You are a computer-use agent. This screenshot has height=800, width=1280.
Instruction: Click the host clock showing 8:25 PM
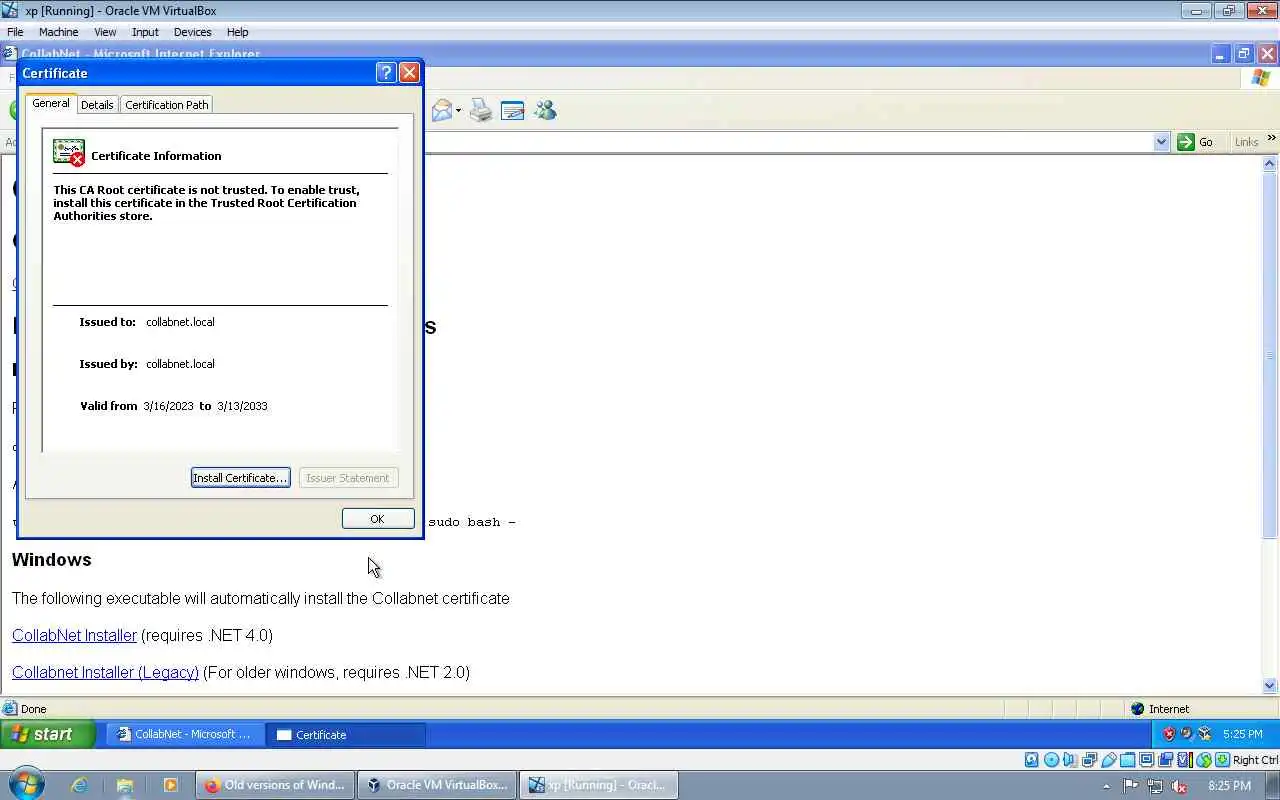pos(1230,786)
